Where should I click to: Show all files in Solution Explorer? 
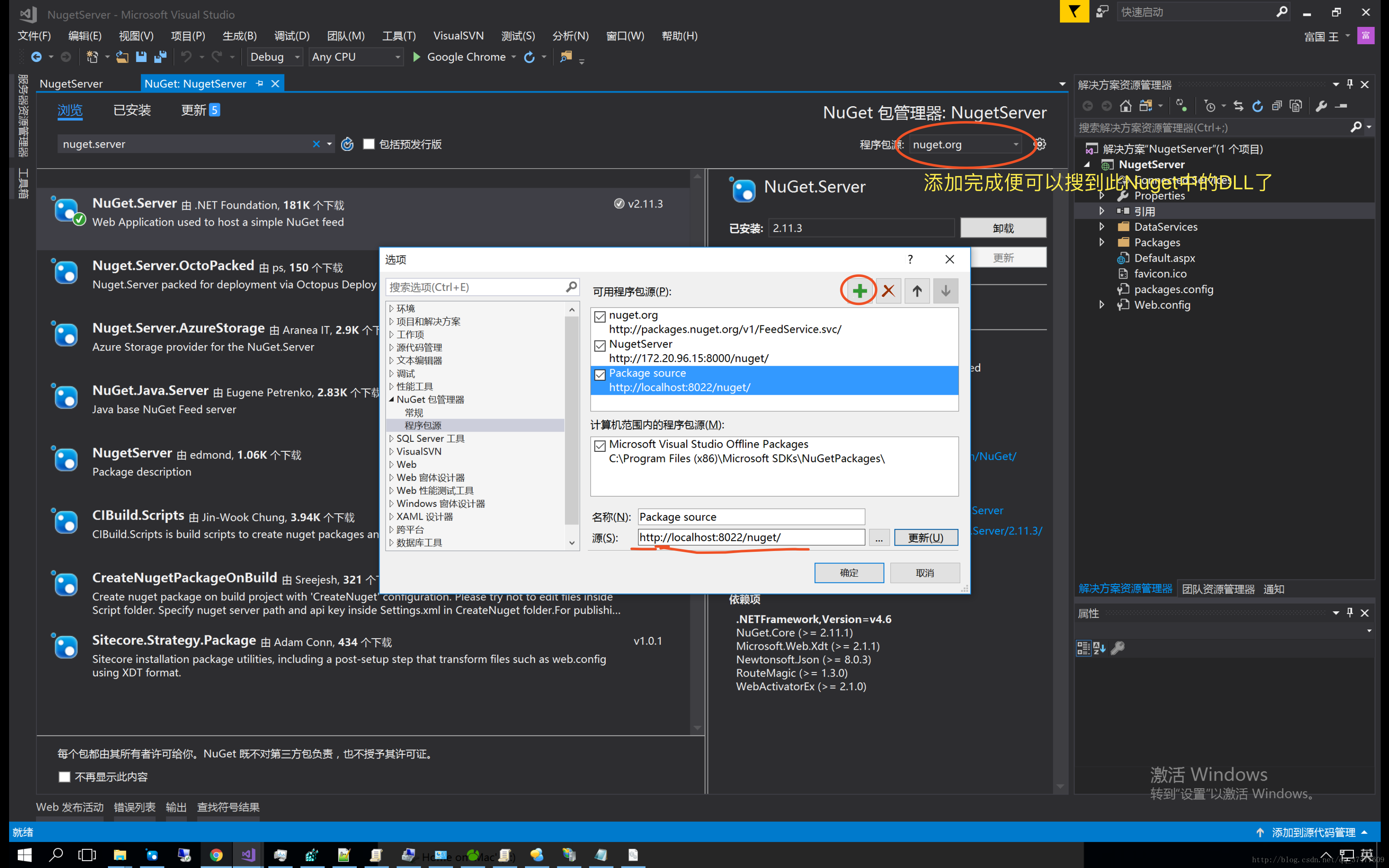[1296, 106]
